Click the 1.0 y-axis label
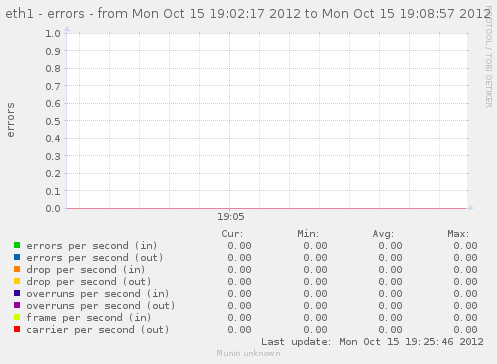This screenshot has width=497, height=364. tap(53, 33)
